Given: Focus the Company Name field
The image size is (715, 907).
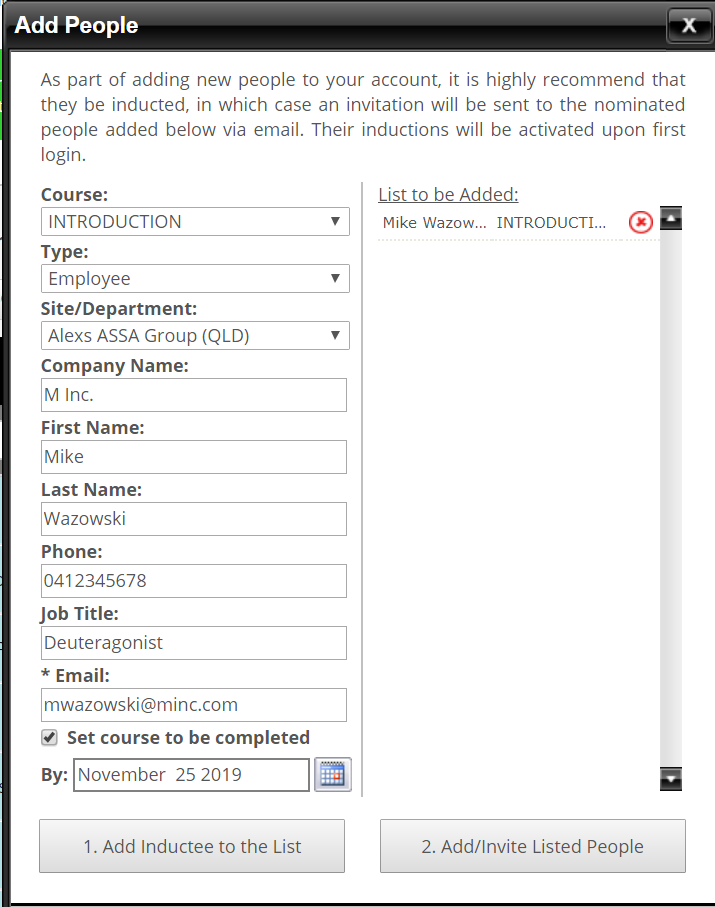Looking at the screenshot, I should (194, 395).
